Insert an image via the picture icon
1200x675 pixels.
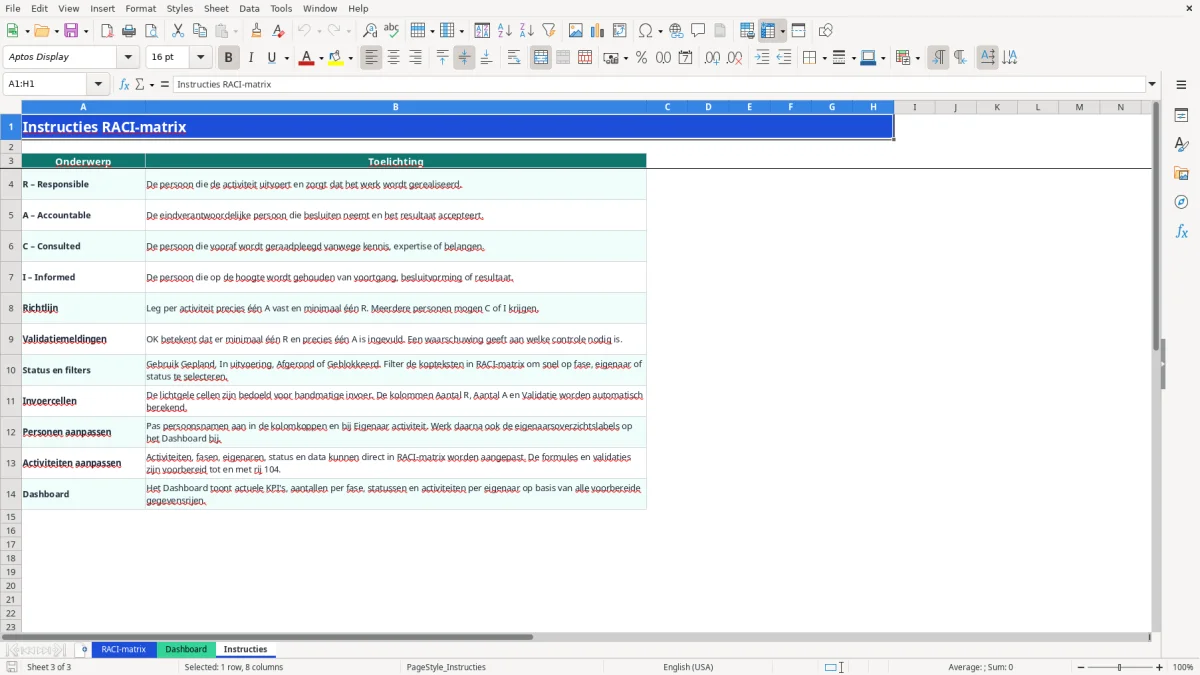[x=576, y=31]
